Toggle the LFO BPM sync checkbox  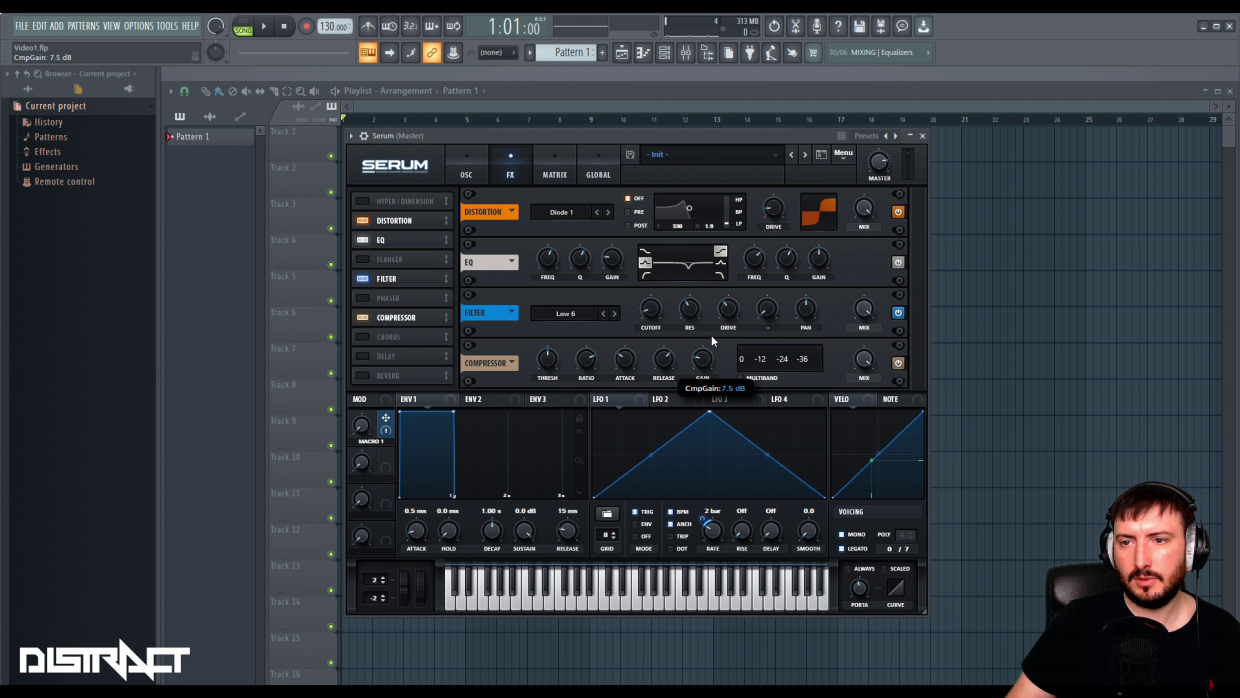(670, 512)
